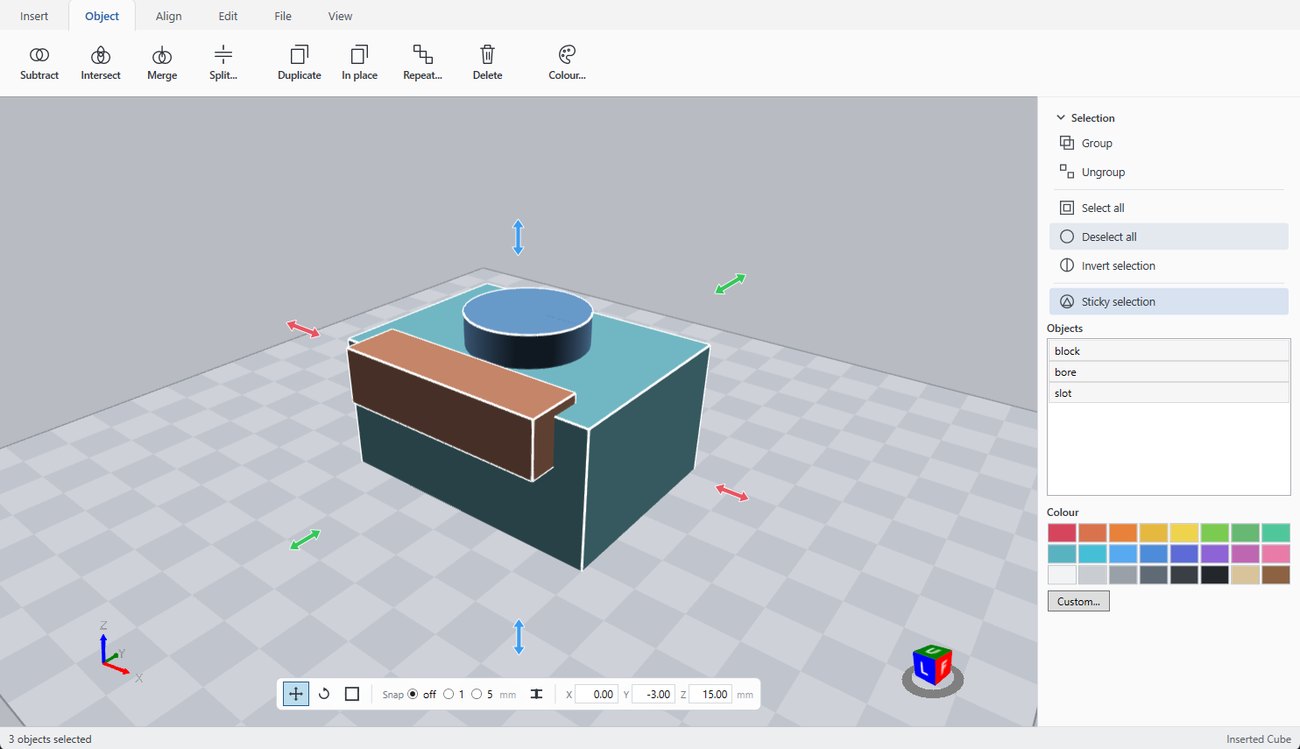The image size is (1300, 749).
Task: Pick the black colour swatch
Action: pos(1215,575)
